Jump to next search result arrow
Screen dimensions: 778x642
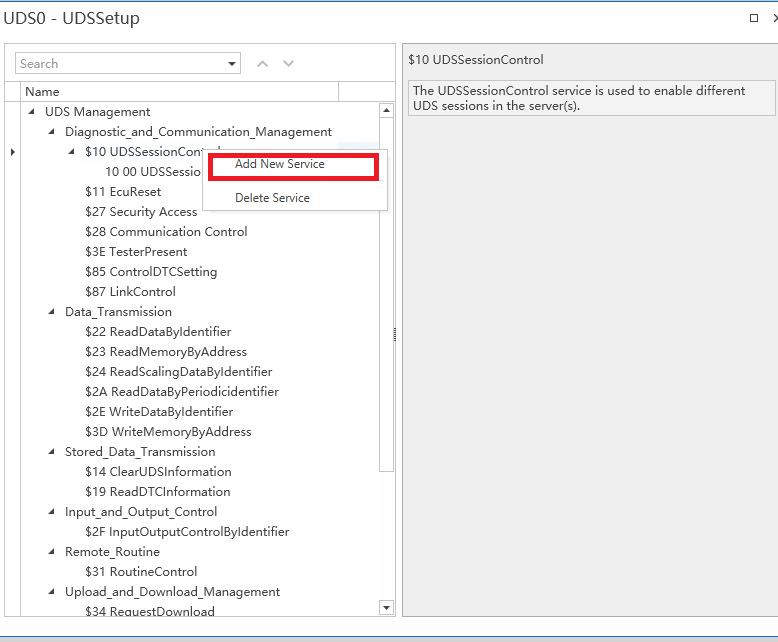pos(289,64)
